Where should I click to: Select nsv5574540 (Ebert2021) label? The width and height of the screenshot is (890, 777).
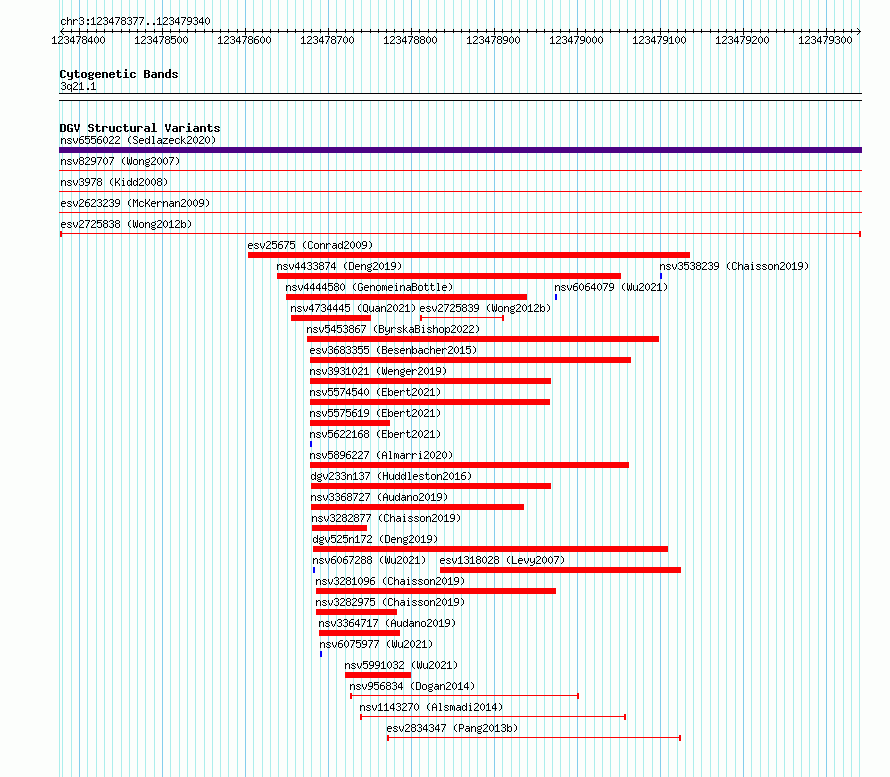(x=375, y=392)
